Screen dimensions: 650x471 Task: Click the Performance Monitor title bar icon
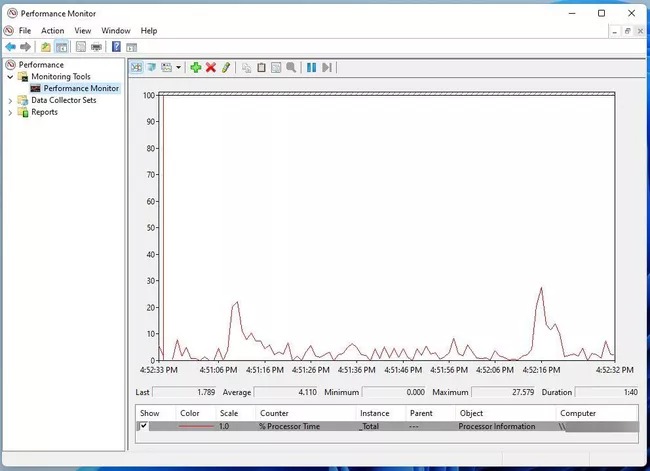(x=12, y=13)
